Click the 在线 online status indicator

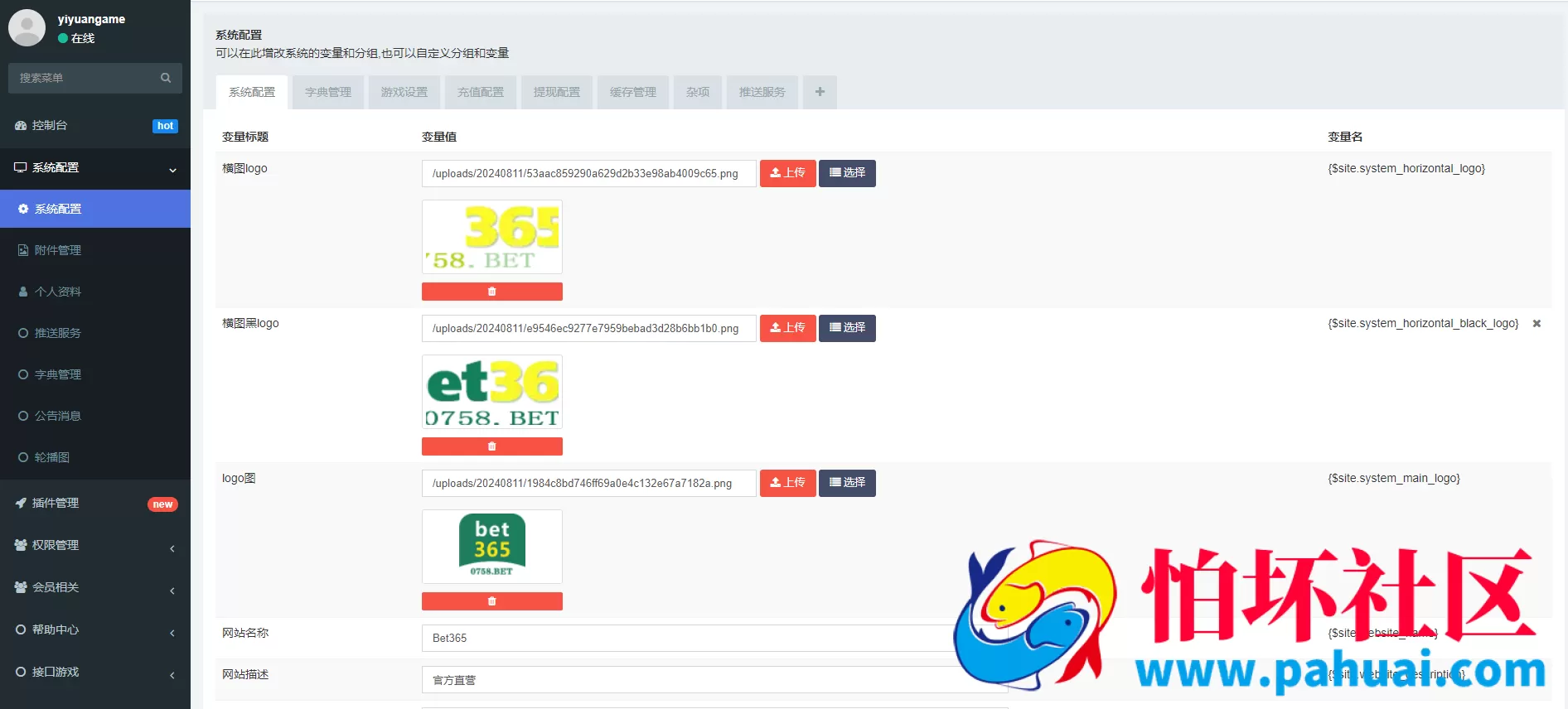pos(76,38)
